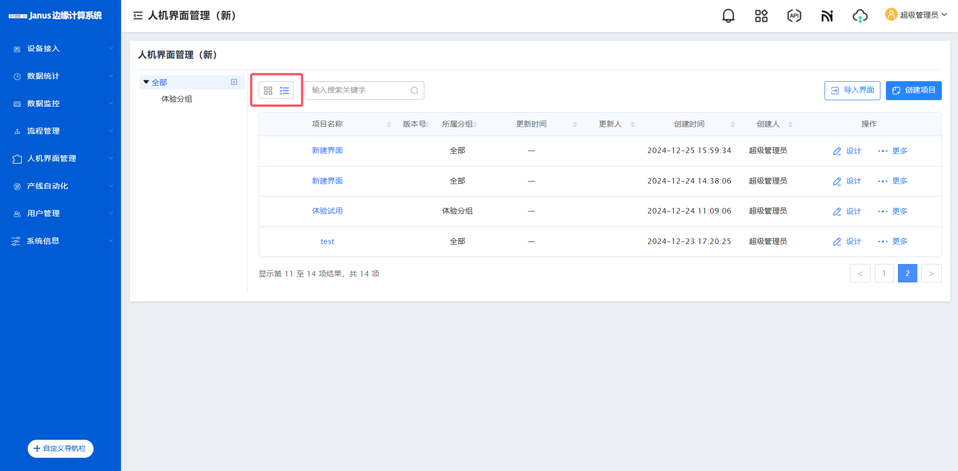Switch to grid card view

tap(268, 91)
